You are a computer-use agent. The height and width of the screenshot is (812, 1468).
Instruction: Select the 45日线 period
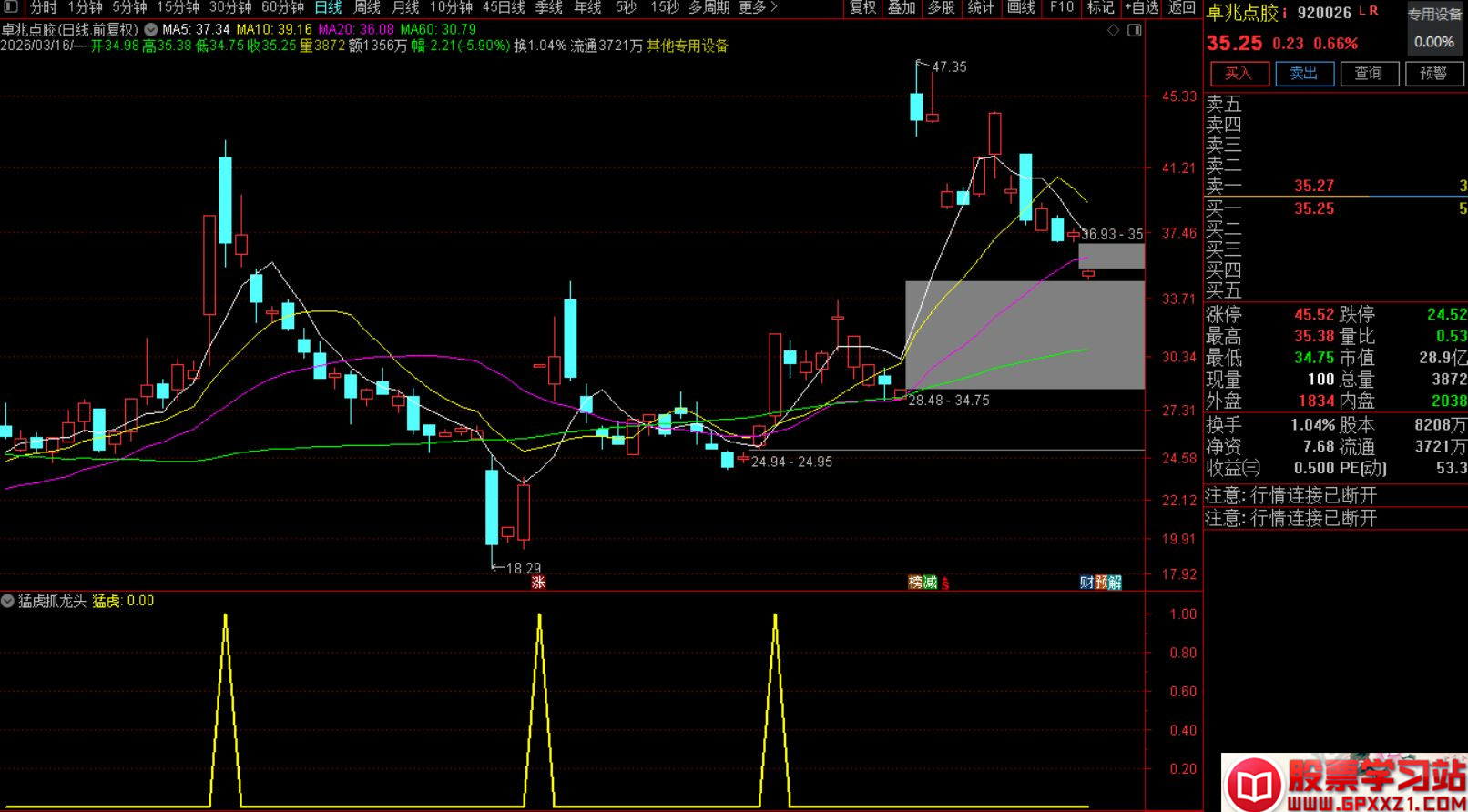[504, 7]
